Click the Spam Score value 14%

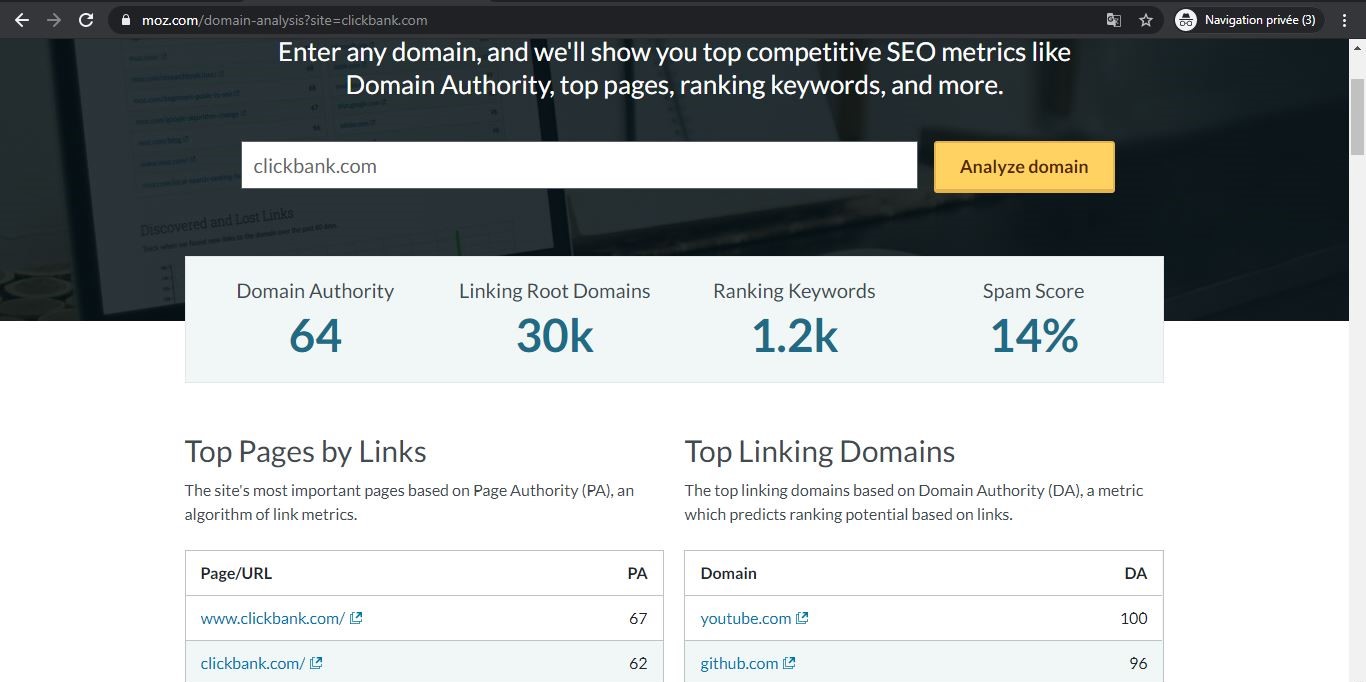click(1034, 336)
